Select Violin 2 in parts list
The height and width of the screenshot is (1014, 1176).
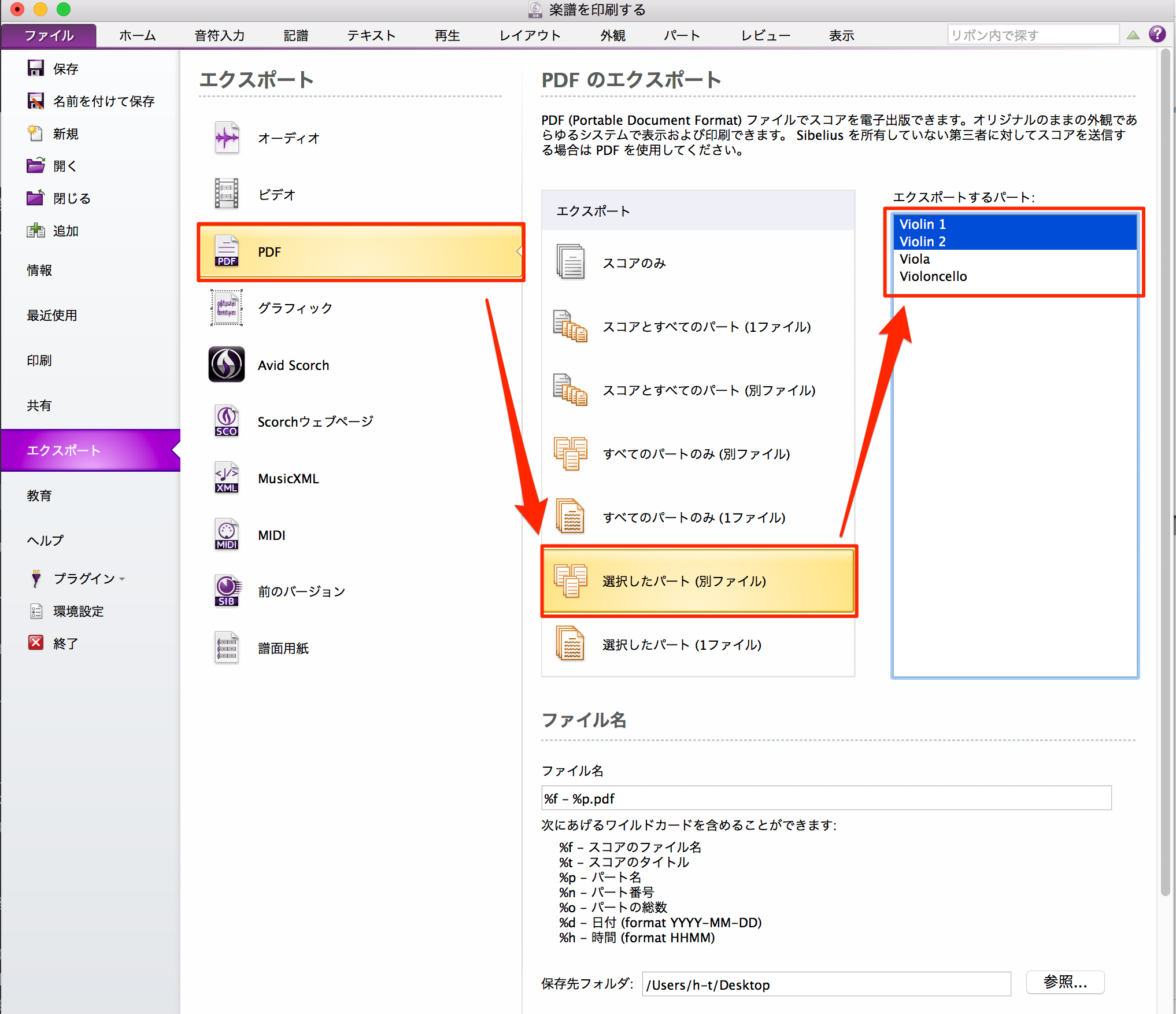[1015, 241]
